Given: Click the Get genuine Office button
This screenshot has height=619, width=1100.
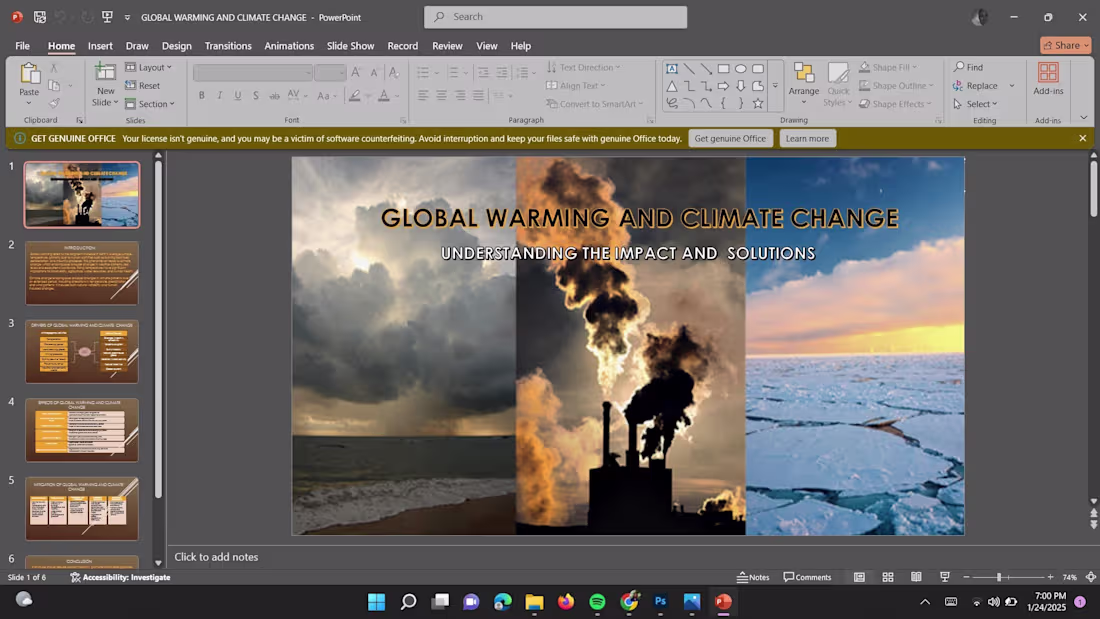Looking at the screenshot, I should 731,138.
